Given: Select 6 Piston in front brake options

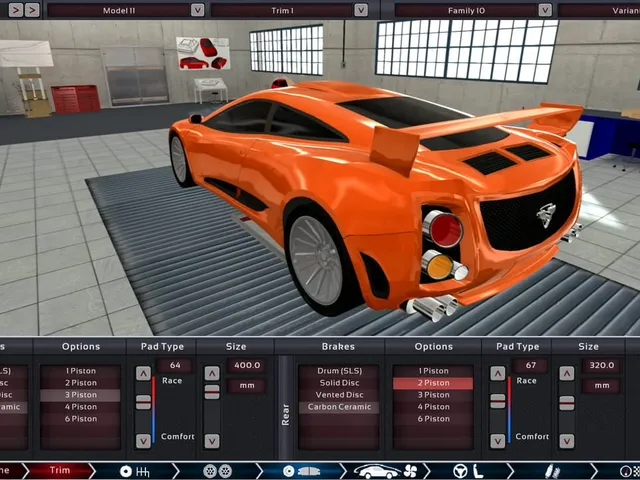Looking at the screenshot, I should tap(80, 419).
